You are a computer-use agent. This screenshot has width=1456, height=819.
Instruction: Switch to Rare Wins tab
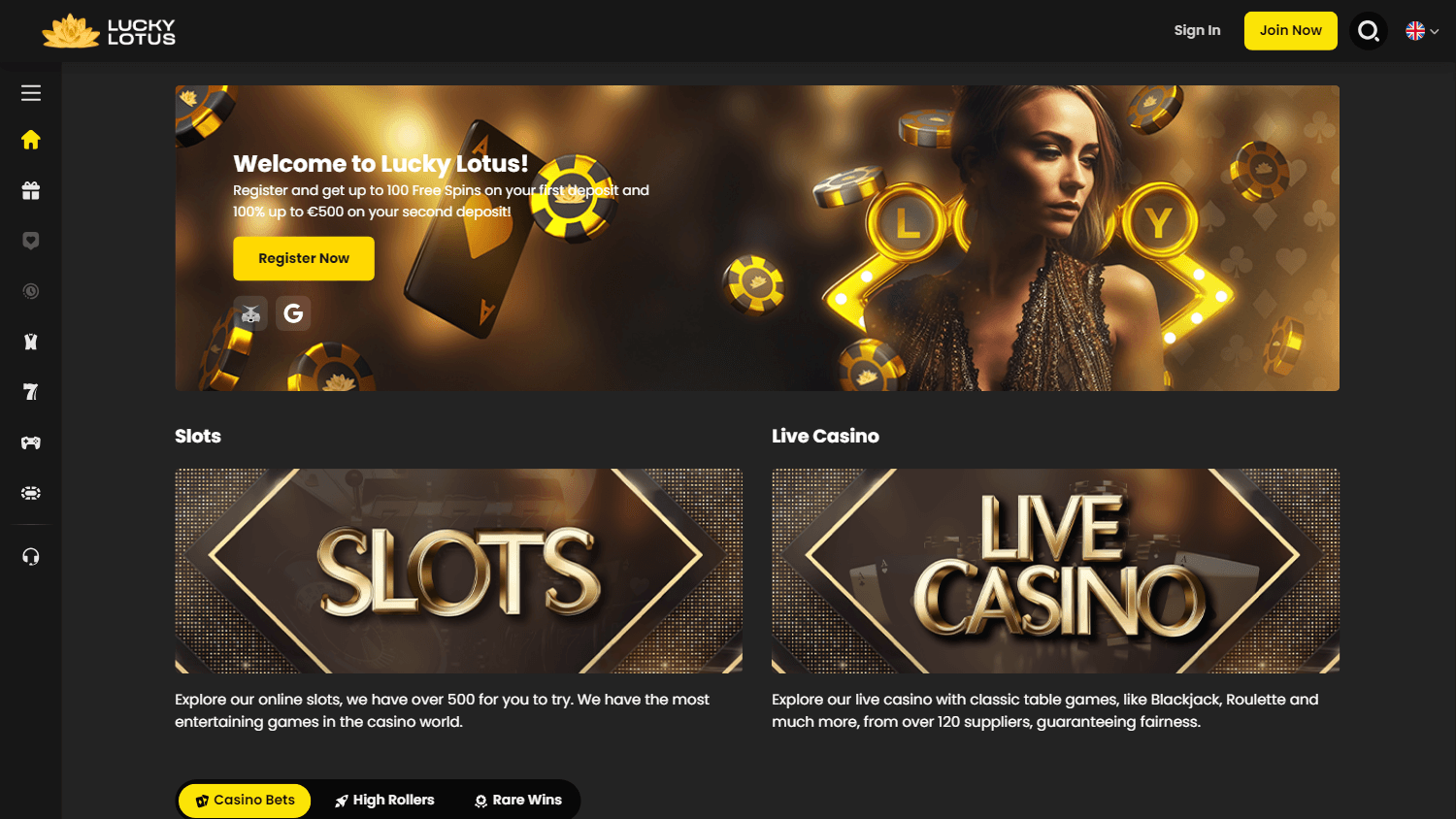pos(517,801)
